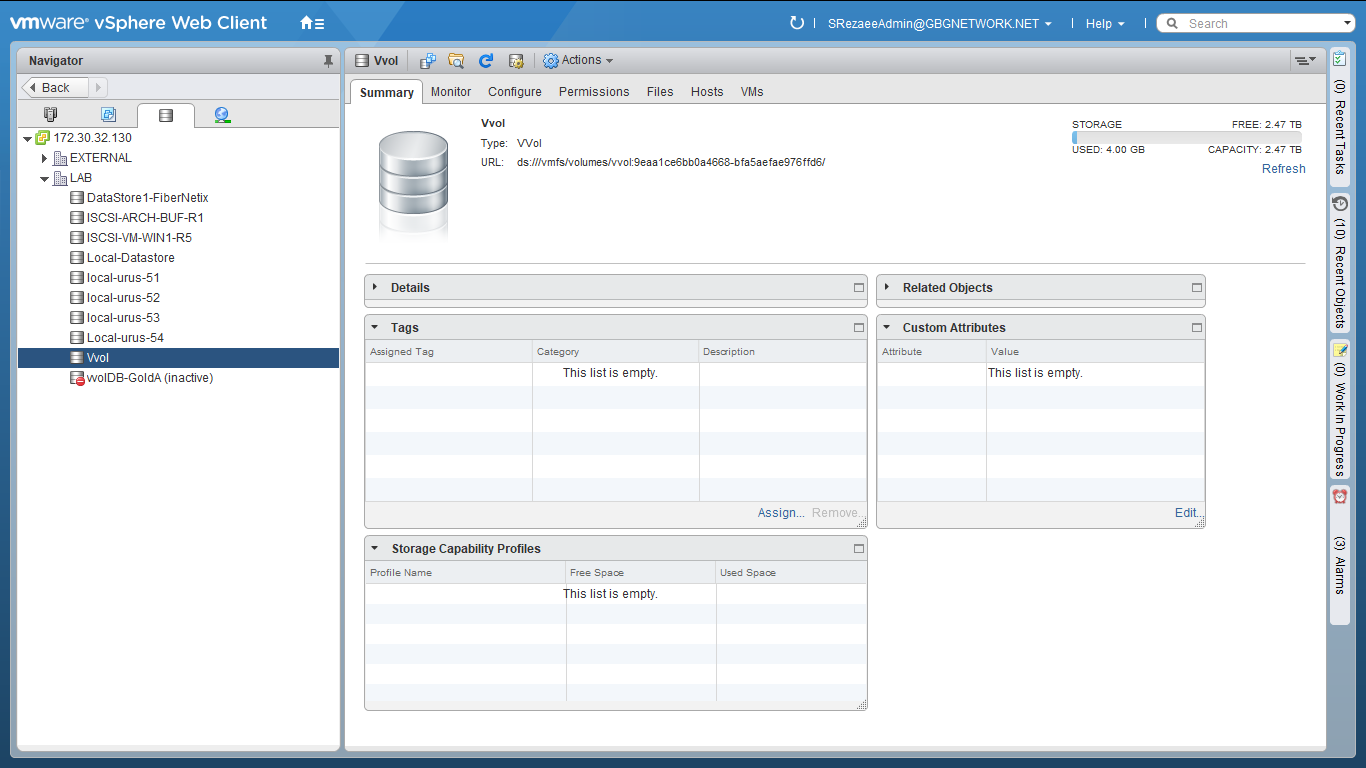The width and height of the screenshot is (1366, 768).
Task: Open the Summary tab
Action: (386, 92)
